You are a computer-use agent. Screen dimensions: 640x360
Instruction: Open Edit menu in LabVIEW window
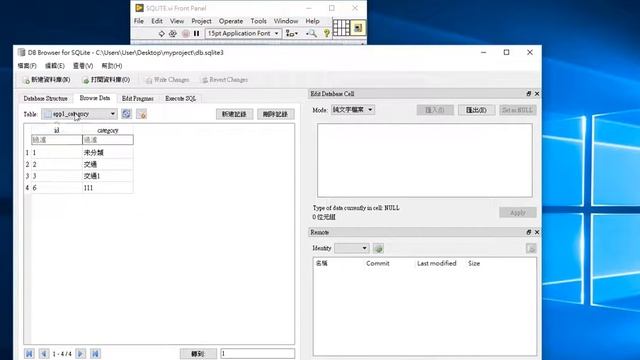click(157, 21)
